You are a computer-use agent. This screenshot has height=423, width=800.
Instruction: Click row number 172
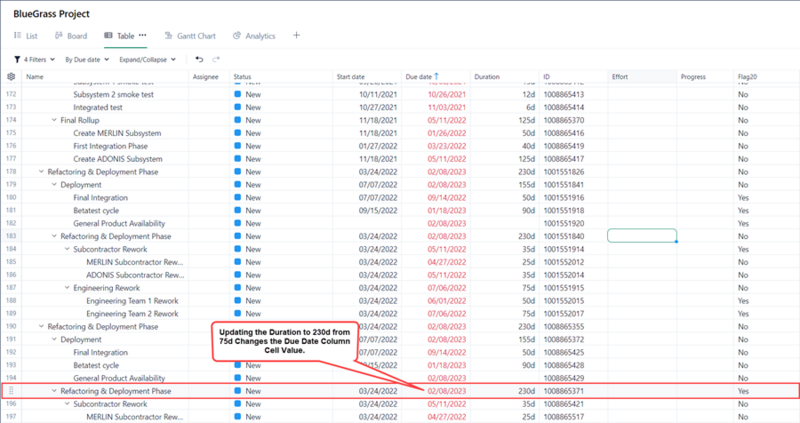(x=11, y=94)
